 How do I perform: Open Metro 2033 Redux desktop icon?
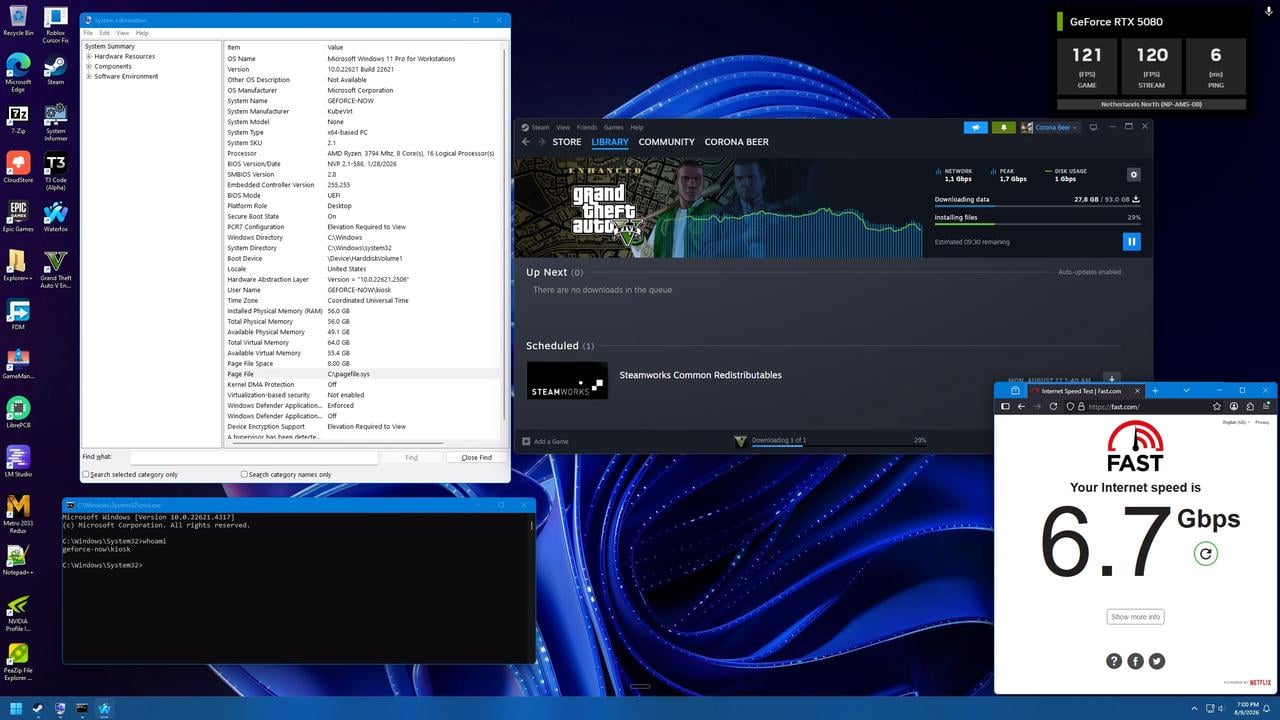click(18, 514)
